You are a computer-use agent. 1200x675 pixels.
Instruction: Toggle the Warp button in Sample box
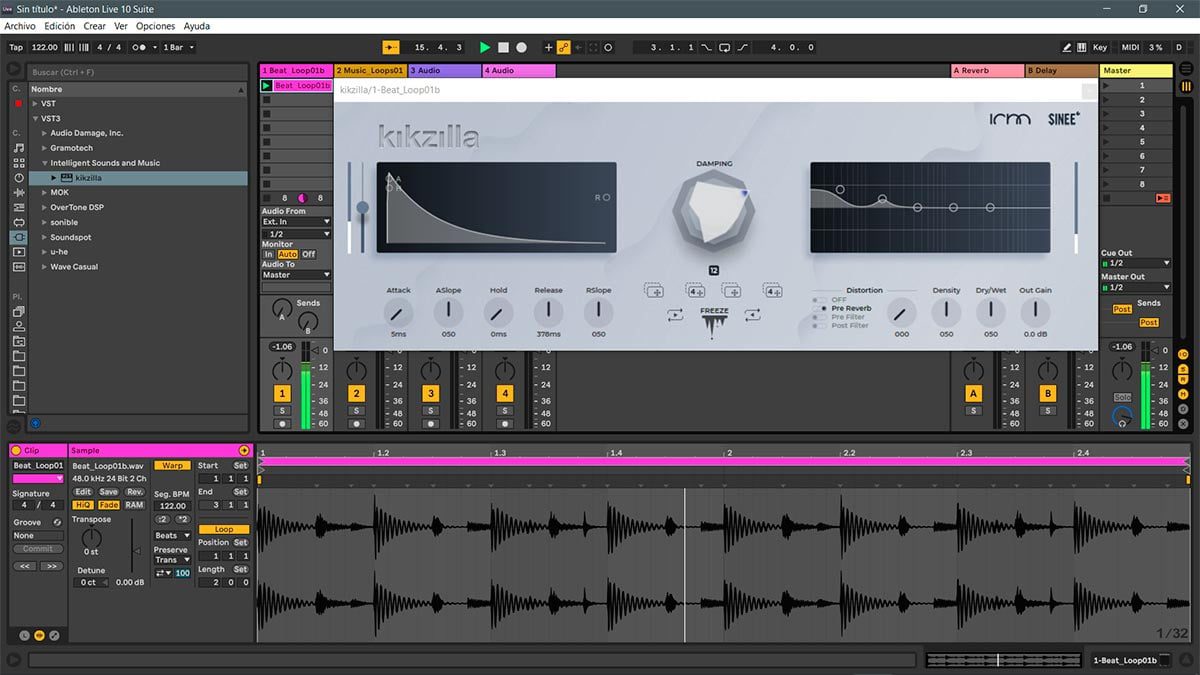172,466
